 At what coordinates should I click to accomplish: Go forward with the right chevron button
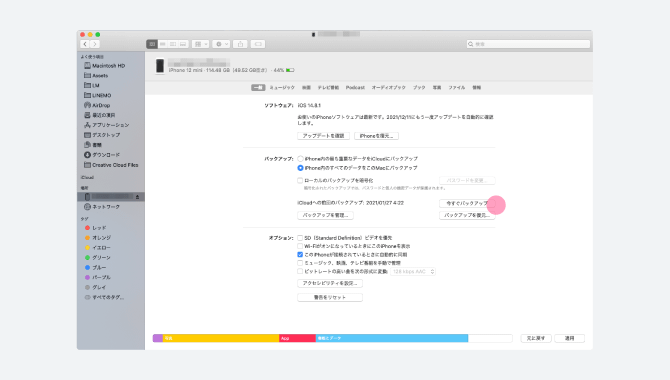(x=95, y=44)
